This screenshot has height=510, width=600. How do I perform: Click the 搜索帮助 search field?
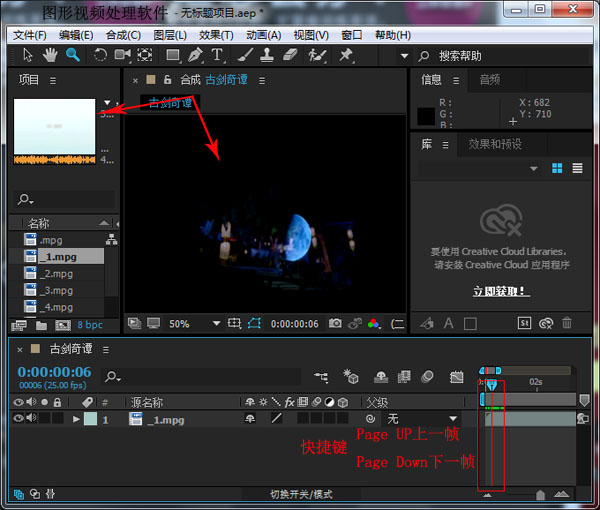(505, 56)
